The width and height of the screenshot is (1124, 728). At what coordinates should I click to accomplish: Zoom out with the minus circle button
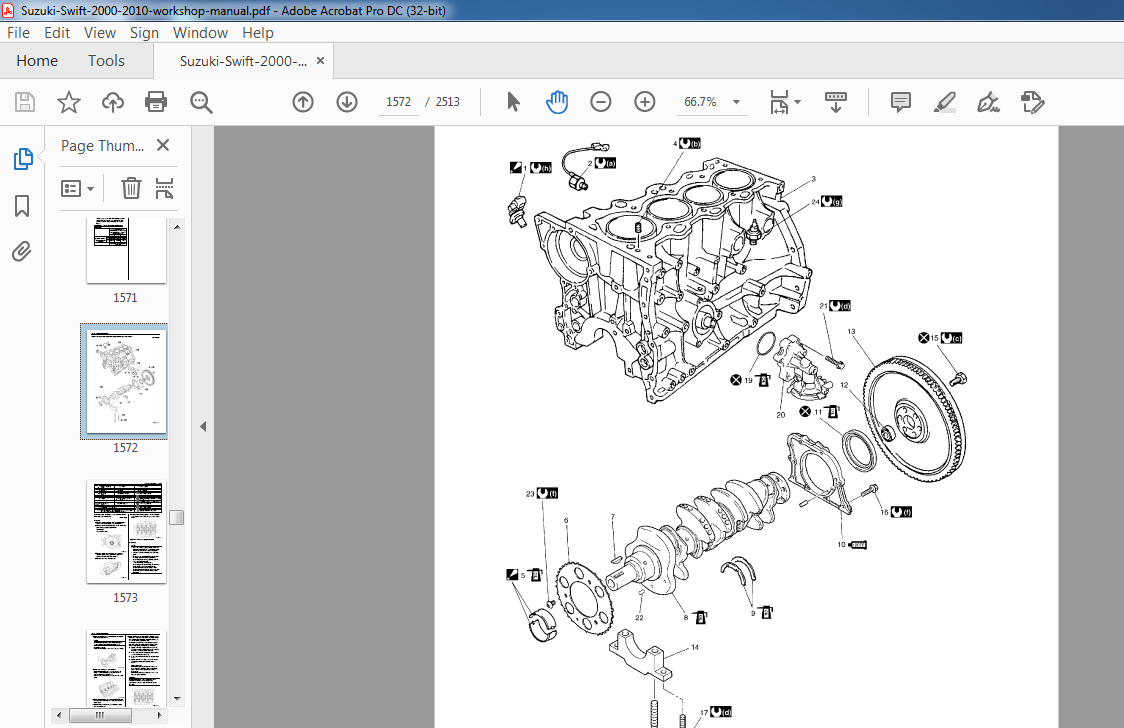pyautogui.click(x=601, y=102)
